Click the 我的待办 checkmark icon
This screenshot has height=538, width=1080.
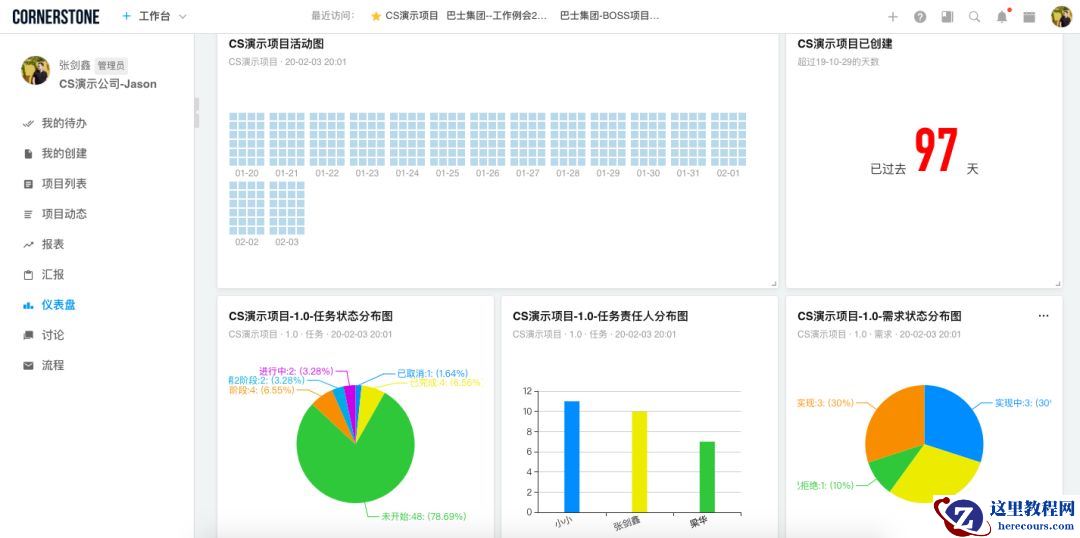pos(28,123)
